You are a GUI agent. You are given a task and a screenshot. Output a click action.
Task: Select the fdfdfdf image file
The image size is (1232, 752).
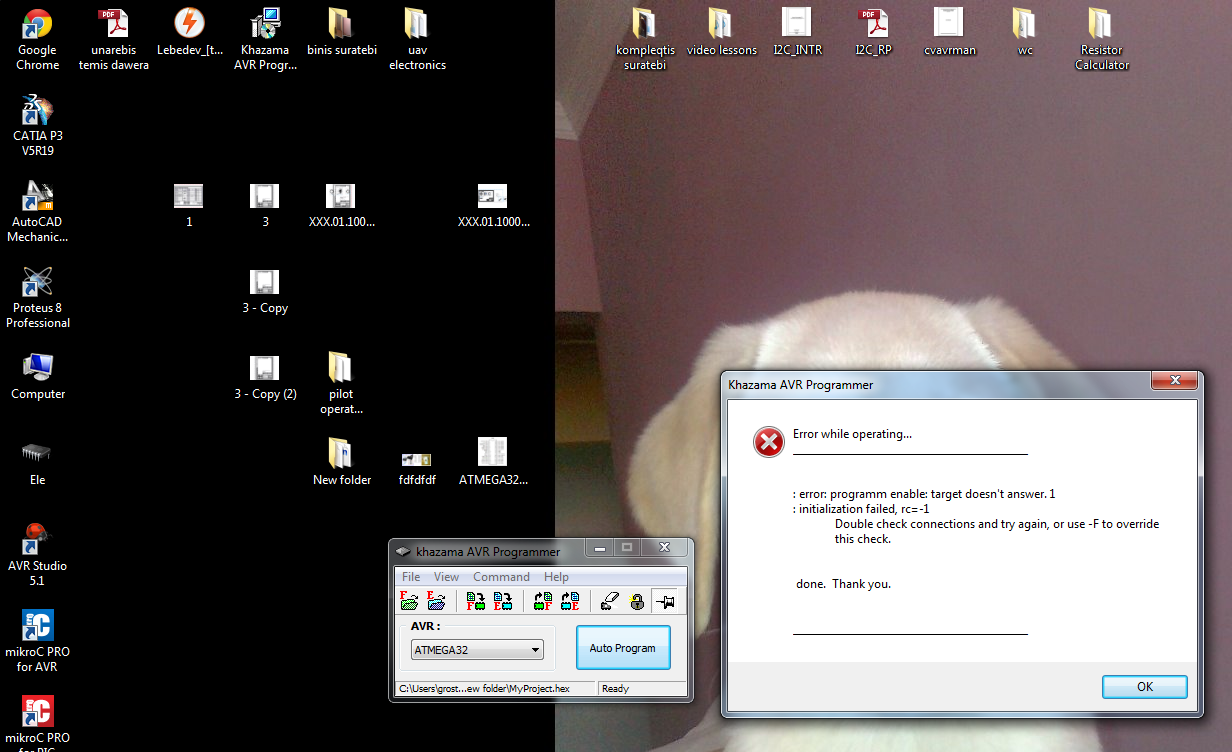pos(417,468)
